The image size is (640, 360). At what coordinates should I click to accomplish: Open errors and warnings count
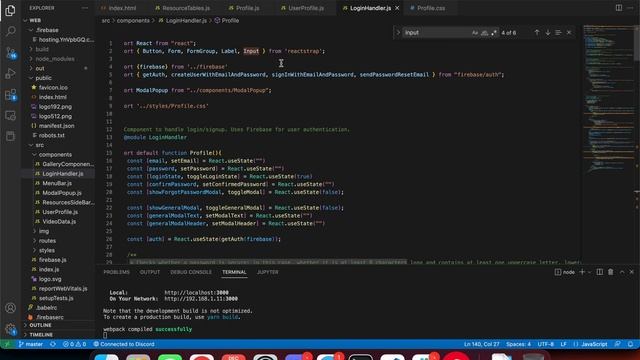(74, 344)
